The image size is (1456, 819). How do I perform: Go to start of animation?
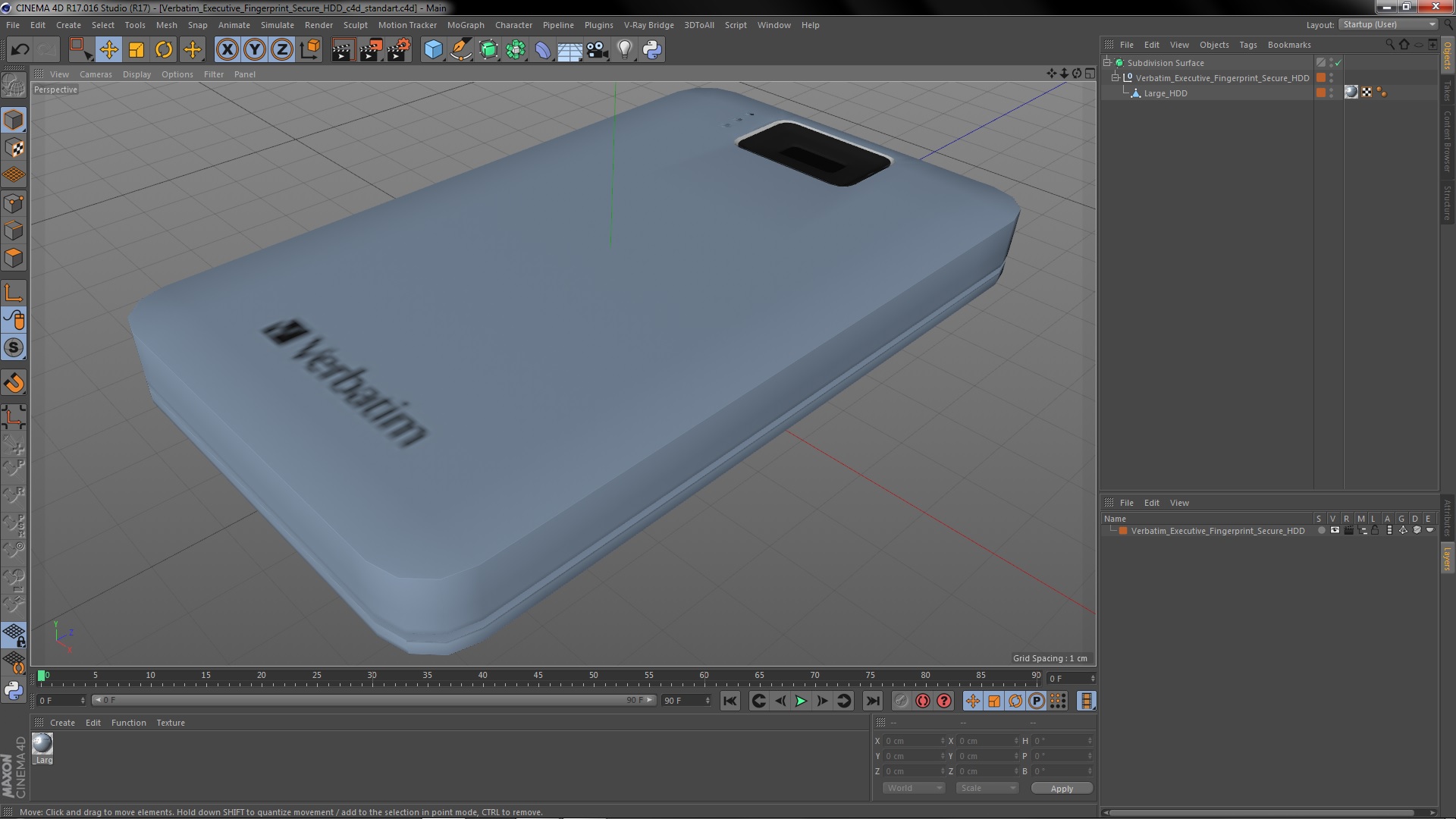pyautogui.click(x=730, y=701)
